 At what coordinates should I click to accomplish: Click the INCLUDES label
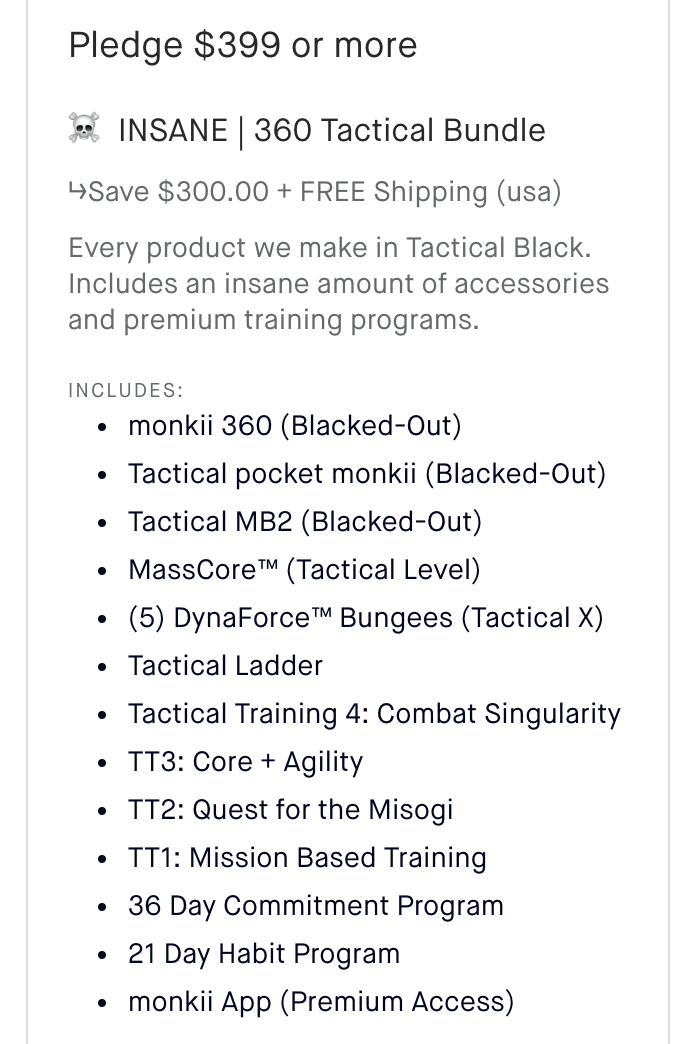pyautogui.click(x=126, y=390)
